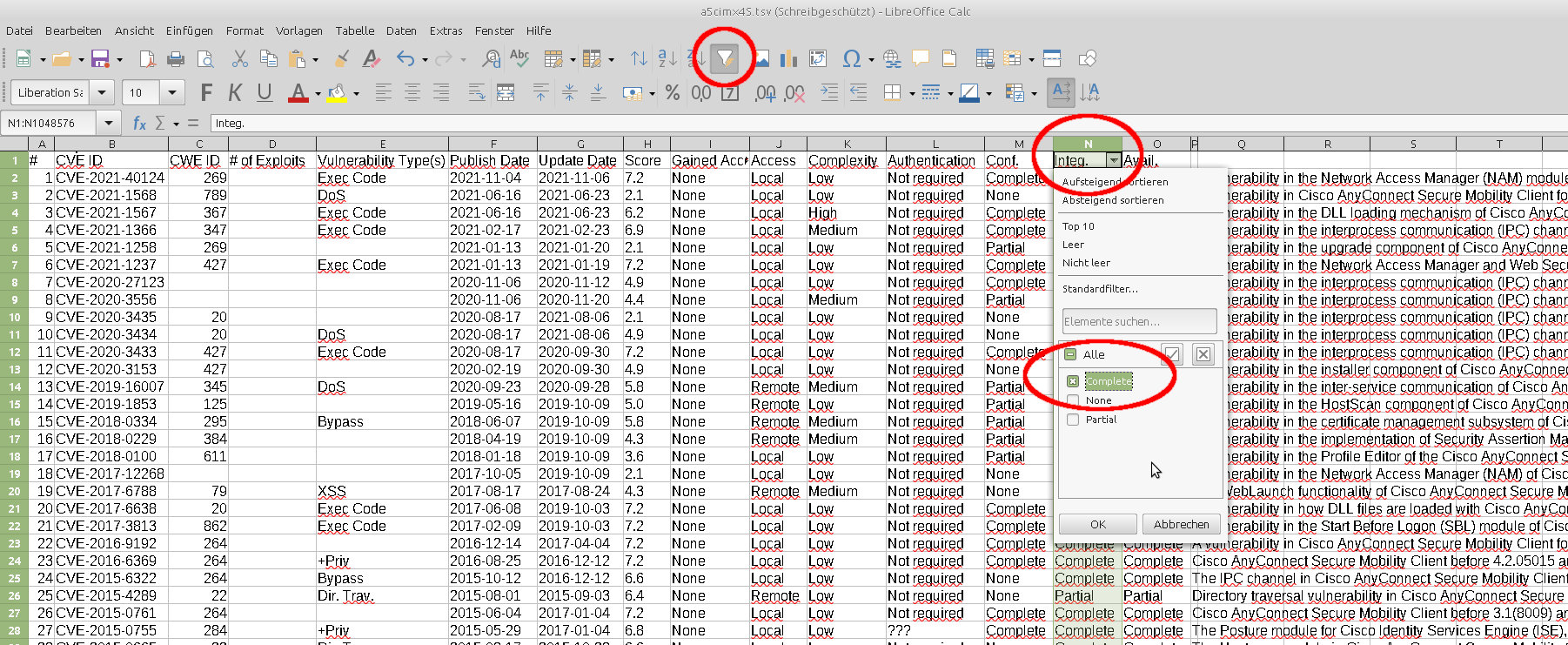1568x645 pixels.
Task: Choose Absteigend sortieren in filter menu
Action: [1113, 200]
